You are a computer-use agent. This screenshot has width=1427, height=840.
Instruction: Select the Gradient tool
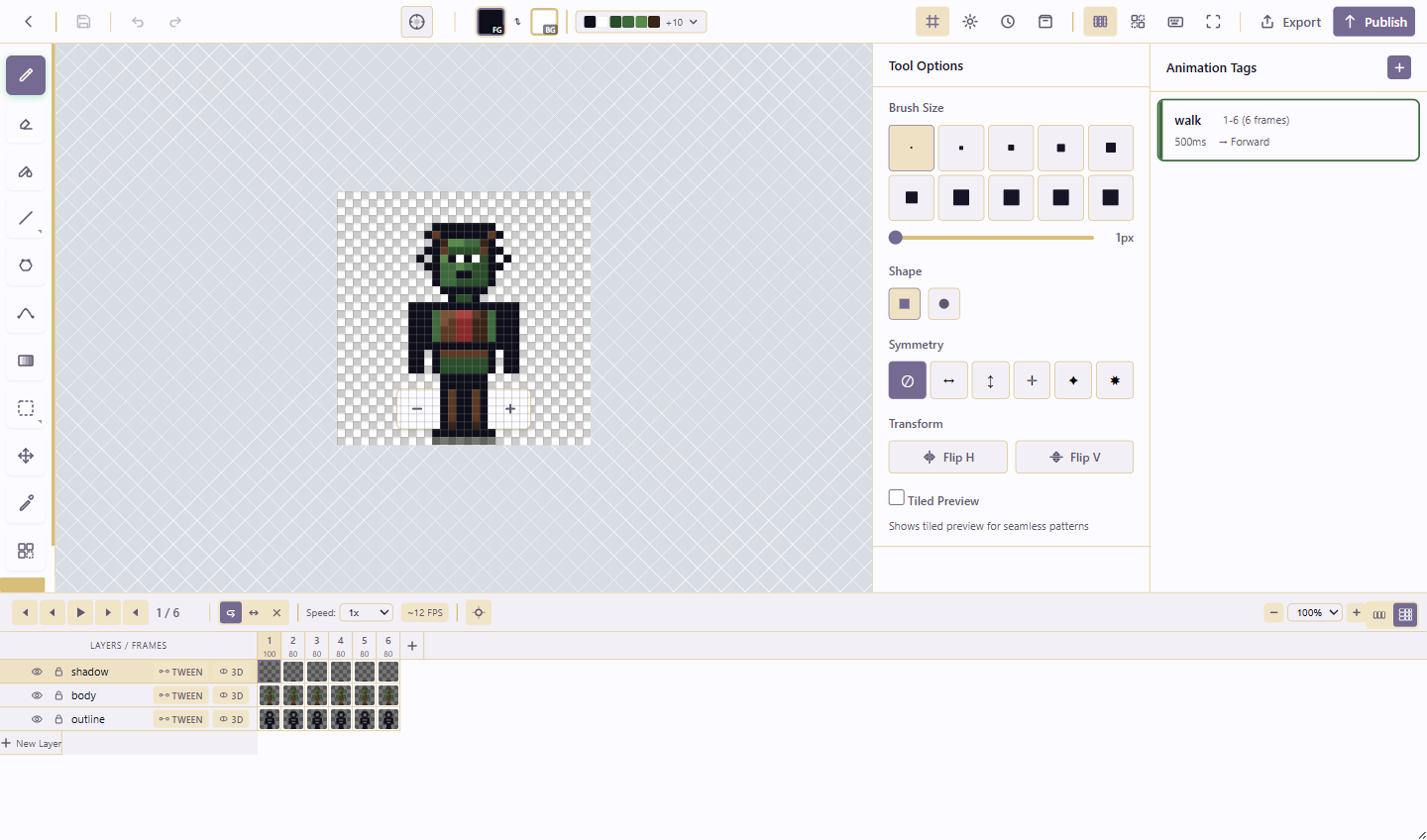[26, 361]
